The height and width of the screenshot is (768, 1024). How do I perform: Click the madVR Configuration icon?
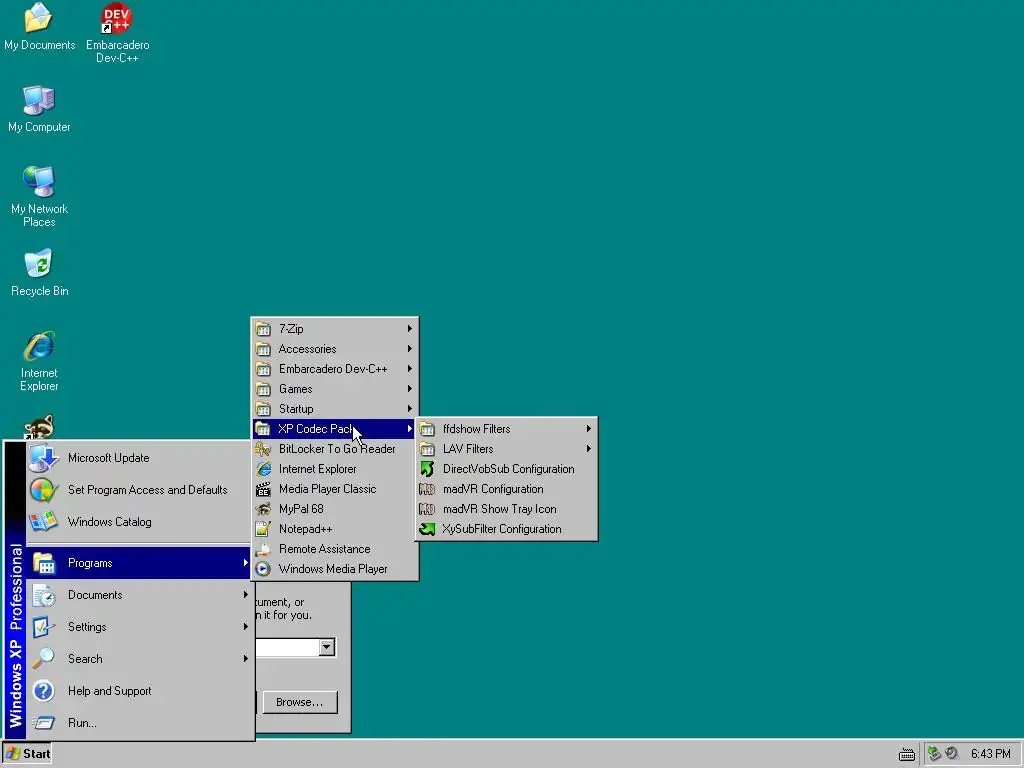(x=427, y=488)
